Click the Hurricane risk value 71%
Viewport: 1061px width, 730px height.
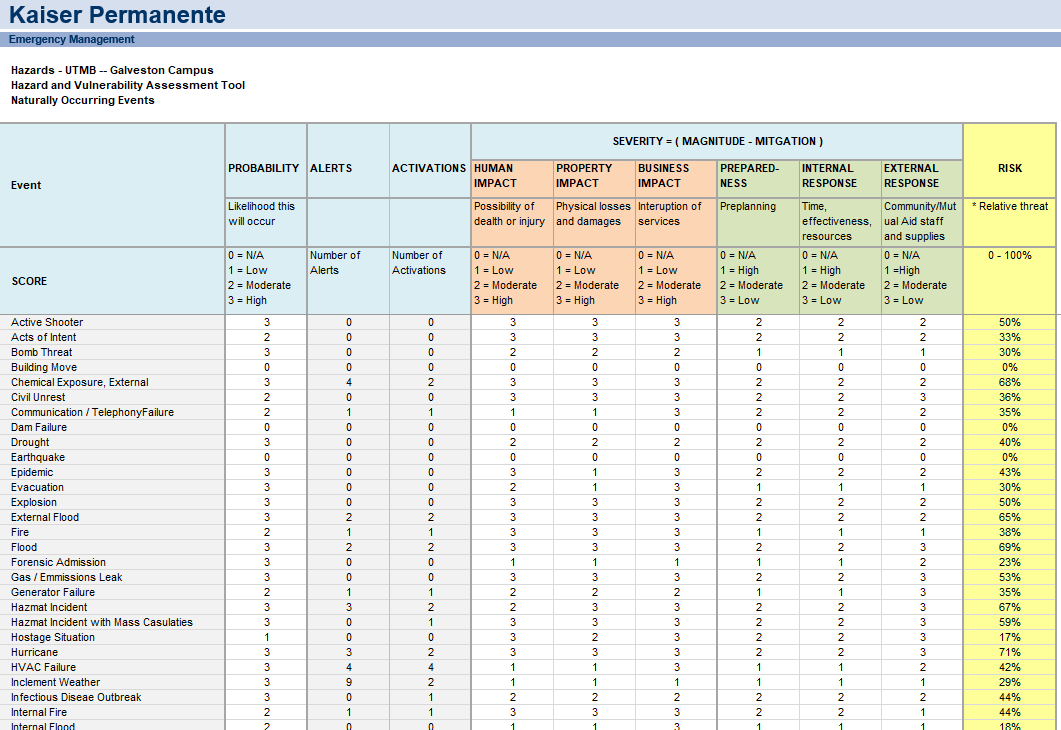pyautogui.click(x=1010, y=652)
